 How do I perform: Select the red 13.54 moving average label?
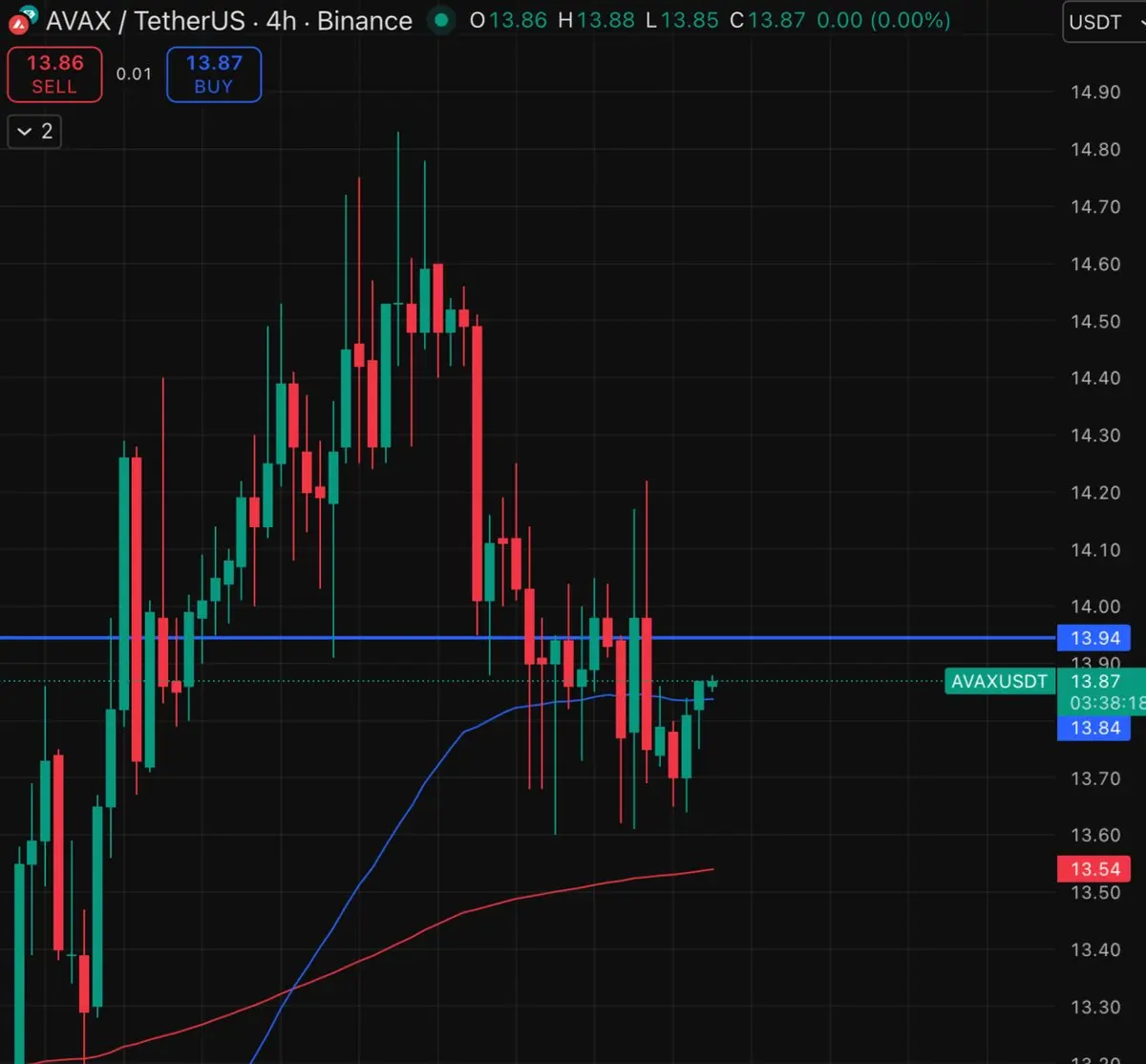pyautogui.click(x=1094, y=869)
